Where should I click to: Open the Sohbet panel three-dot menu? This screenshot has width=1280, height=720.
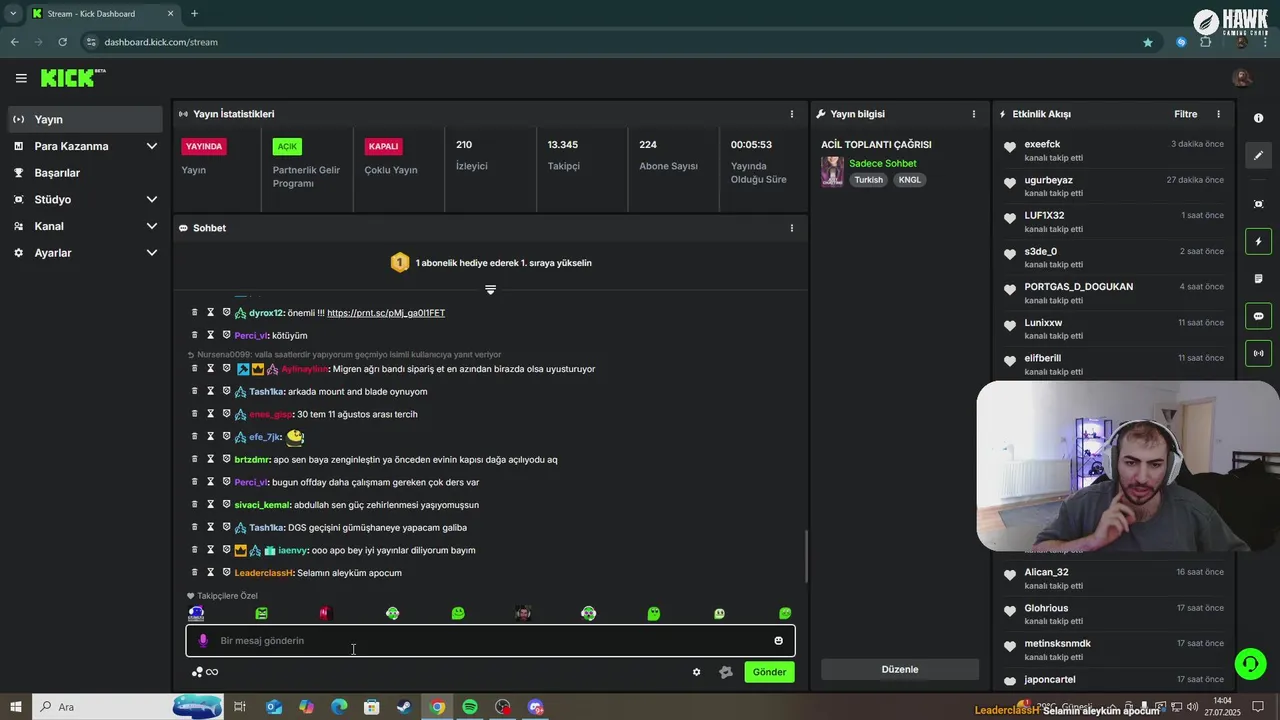coord(792,228)
